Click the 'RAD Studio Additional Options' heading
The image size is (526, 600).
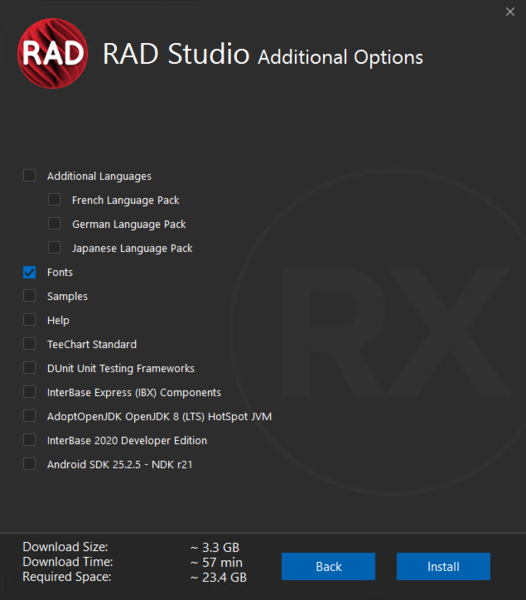click(263, 55)
